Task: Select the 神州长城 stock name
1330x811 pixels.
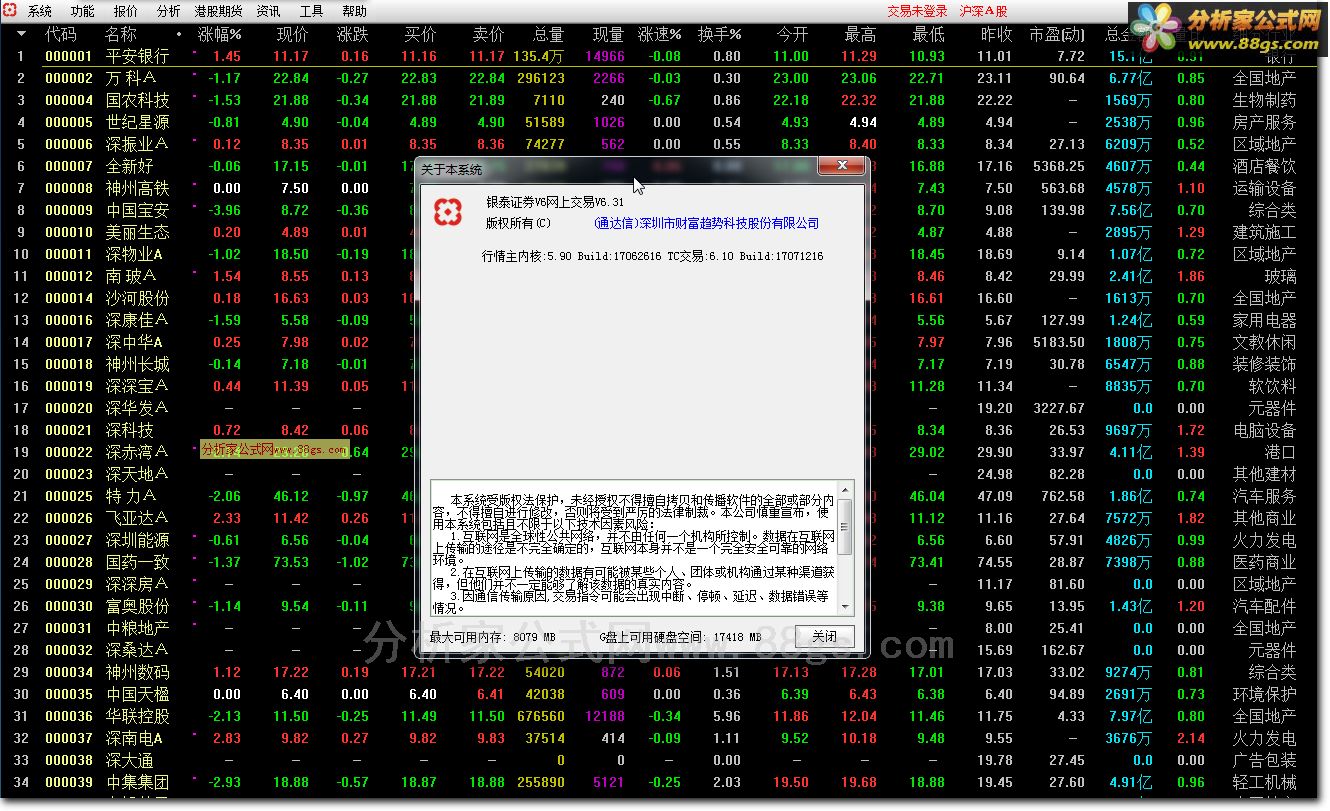Action: [x=138, y=364]
